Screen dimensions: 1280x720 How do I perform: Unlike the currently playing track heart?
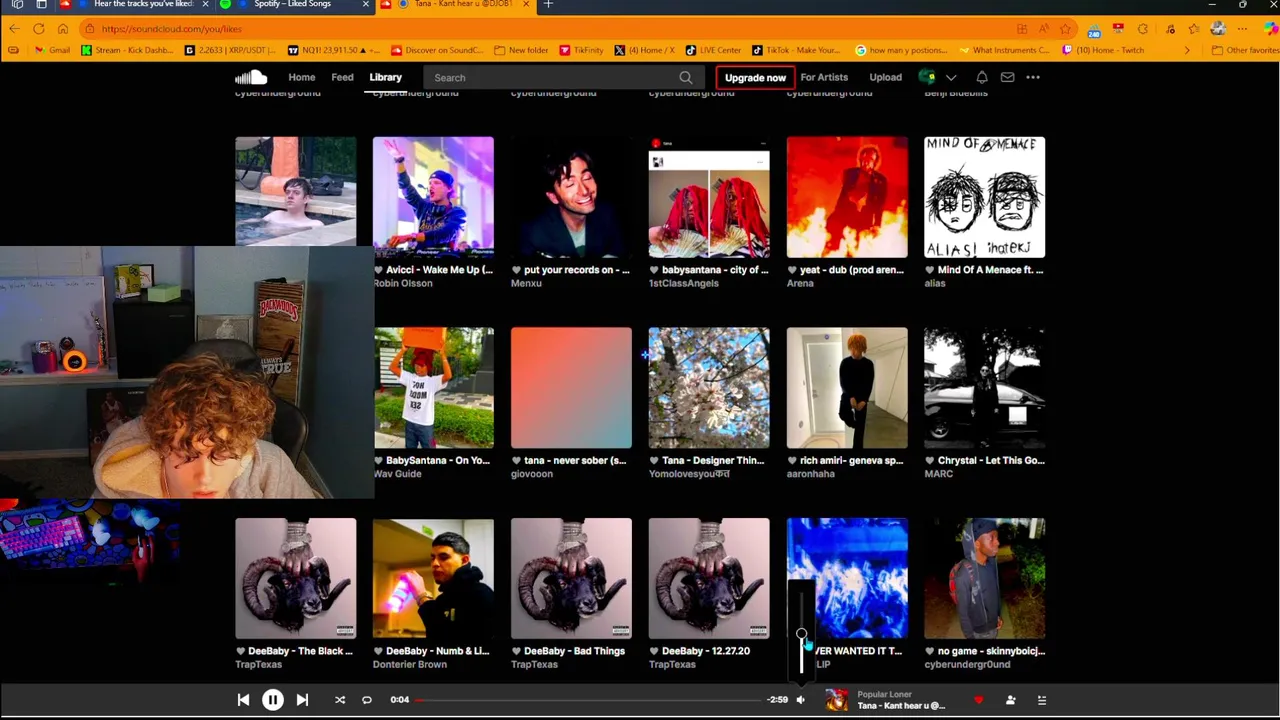click(x=978, y=700)
